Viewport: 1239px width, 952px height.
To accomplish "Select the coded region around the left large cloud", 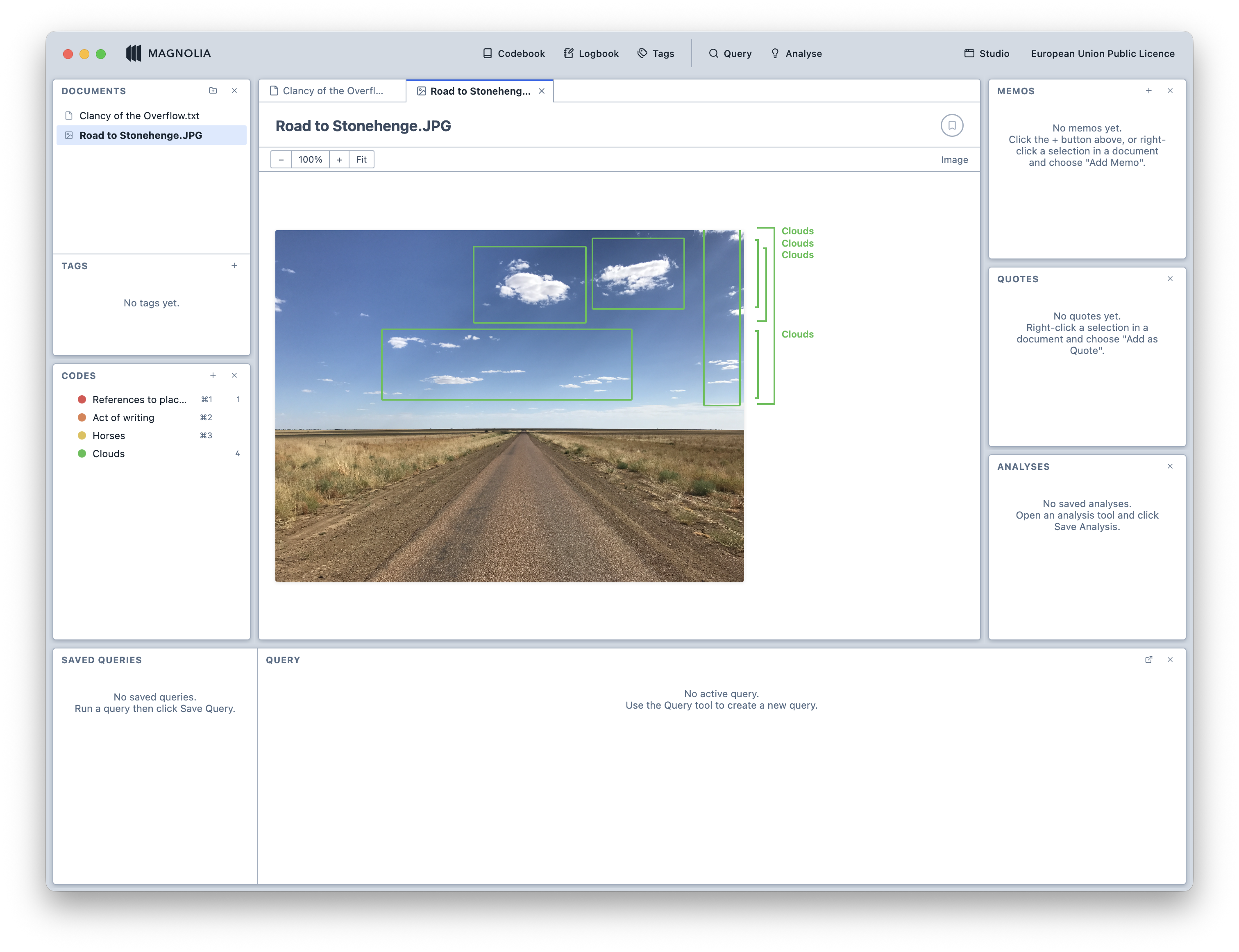I will pyautogui.click(x=529, y=284).
